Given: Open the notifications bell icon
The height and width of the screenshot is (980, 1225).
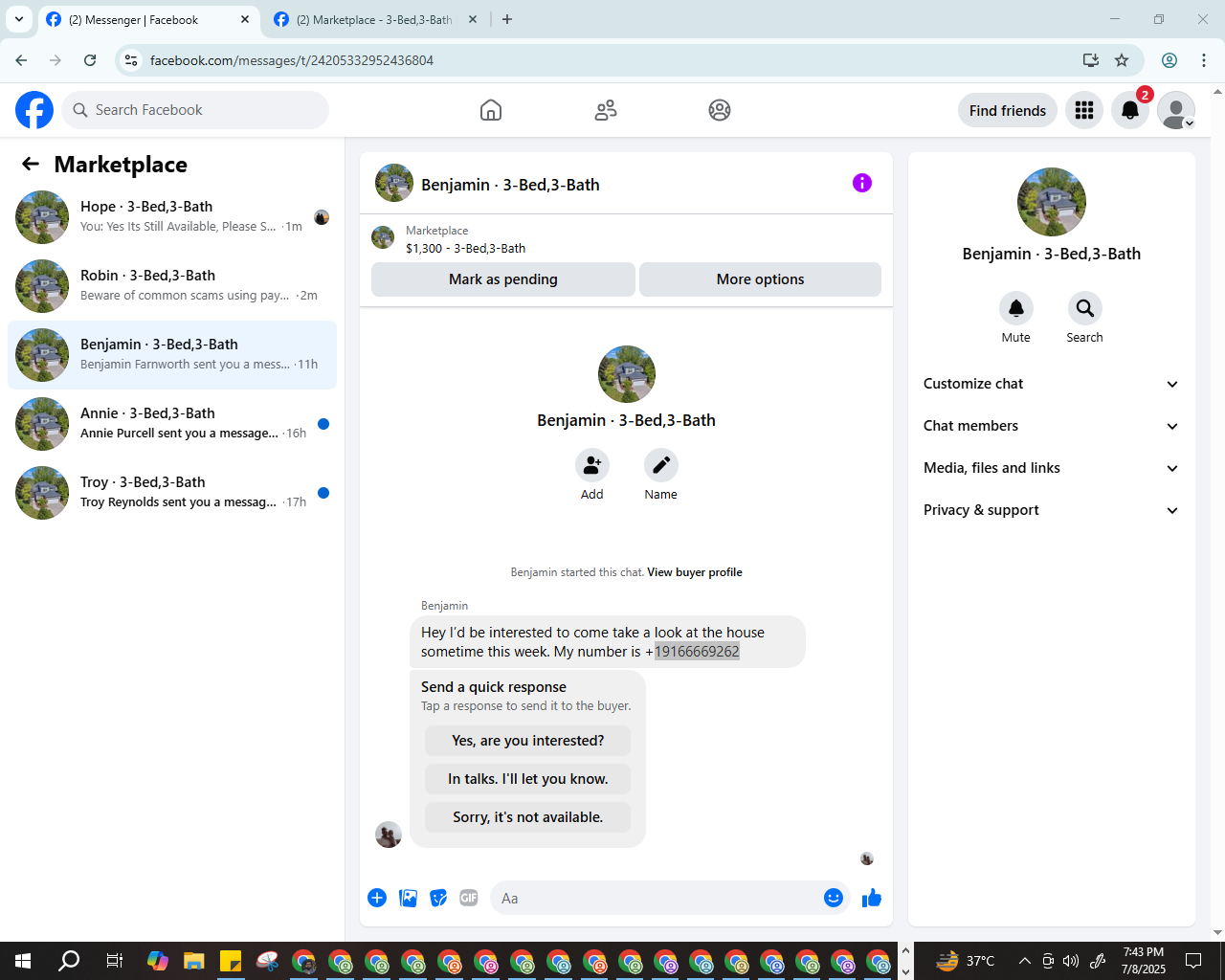Looking at the screenshot, I should (1130, 110).
